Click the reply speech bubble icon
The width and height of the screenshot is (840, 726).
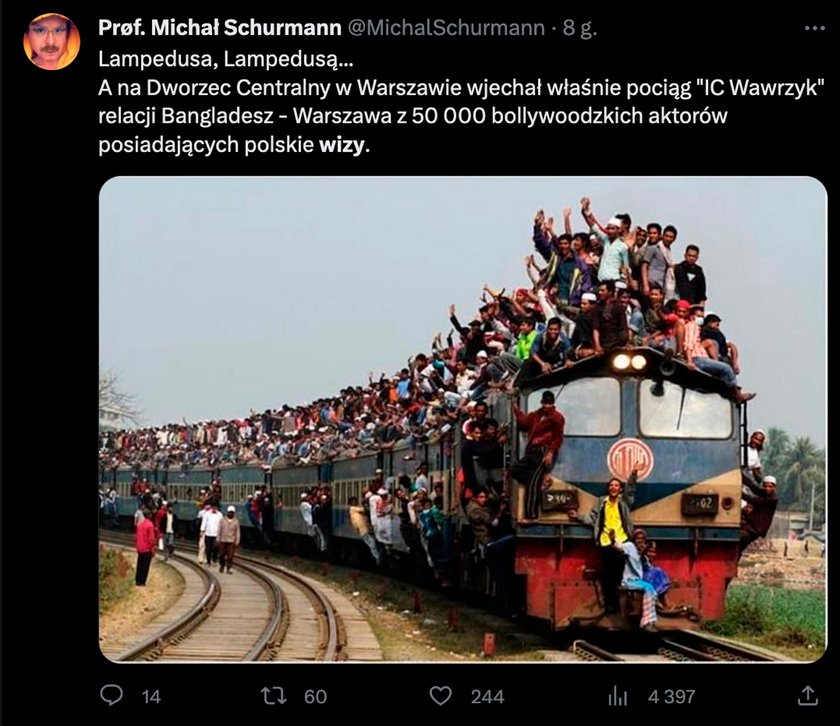click(x=111, y=695)
